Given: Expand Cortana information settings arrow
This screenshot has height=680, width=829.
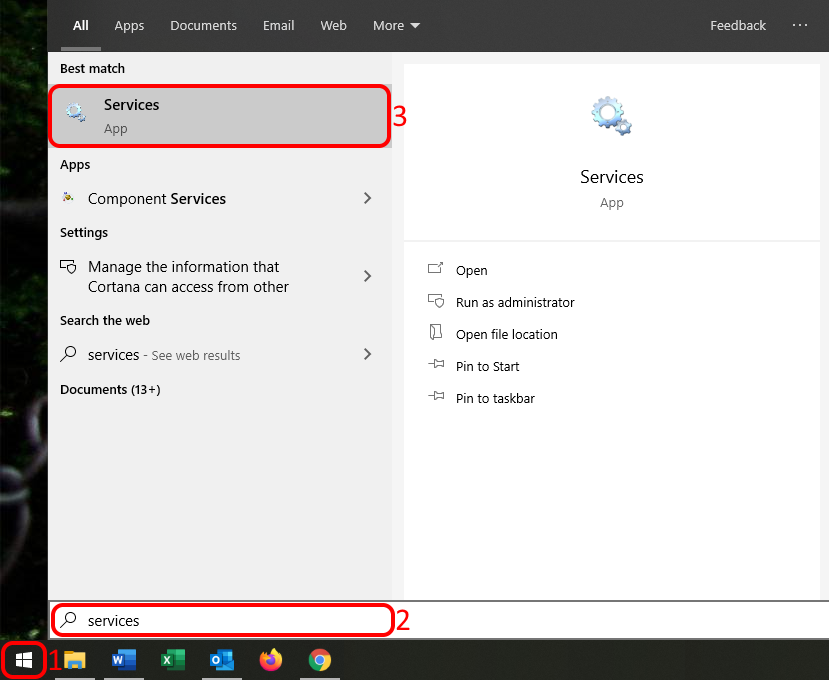Looking at the screenshot, I should 367,276.
